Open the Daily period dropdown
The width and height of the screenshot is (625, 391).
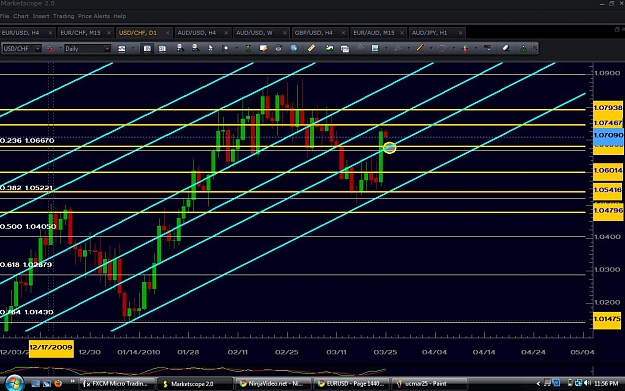(x=107, y=49)
